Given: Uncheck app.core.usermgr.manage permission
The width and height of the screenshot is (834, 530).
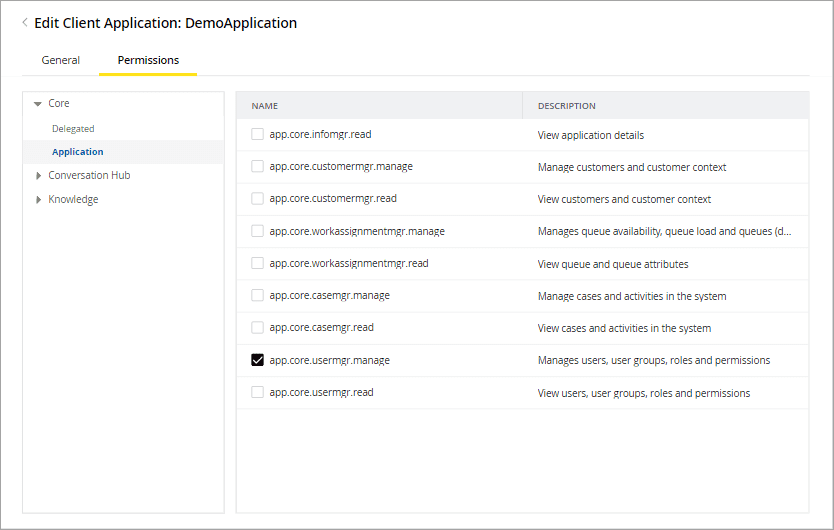Looking at the screenshot, I should 258,360.
